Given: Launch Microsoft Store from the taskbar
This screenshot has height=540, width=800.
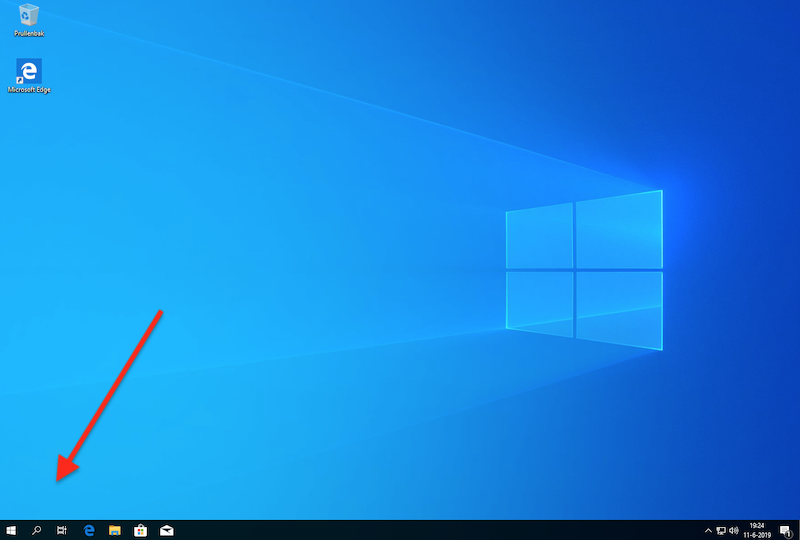Looking at the screenshot, I should pyautogui.click(x=141, y=530).
